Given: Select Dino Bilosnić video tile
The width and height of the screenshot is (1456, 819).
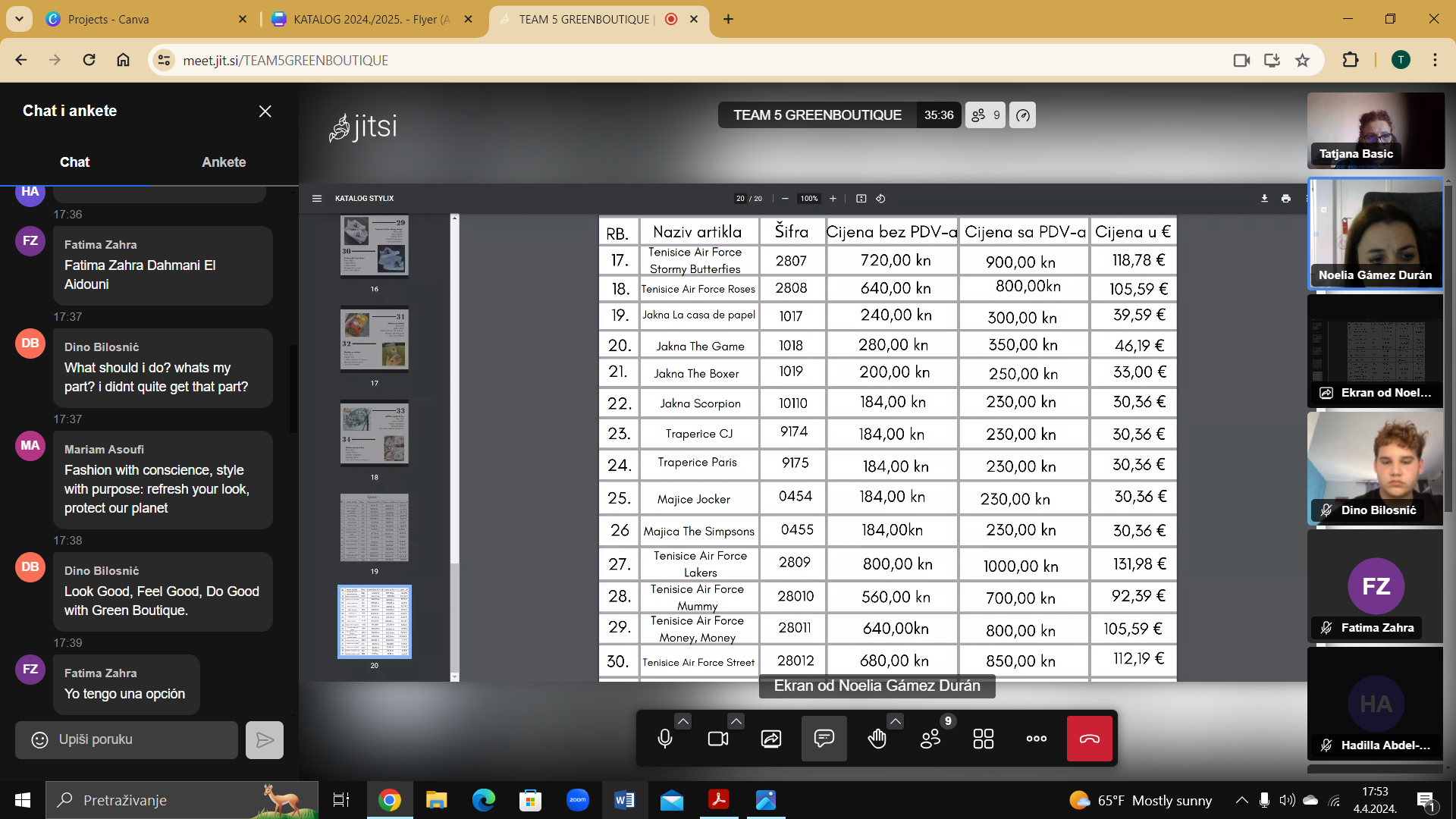Looking at the screenshot, I should point(1376,469).
